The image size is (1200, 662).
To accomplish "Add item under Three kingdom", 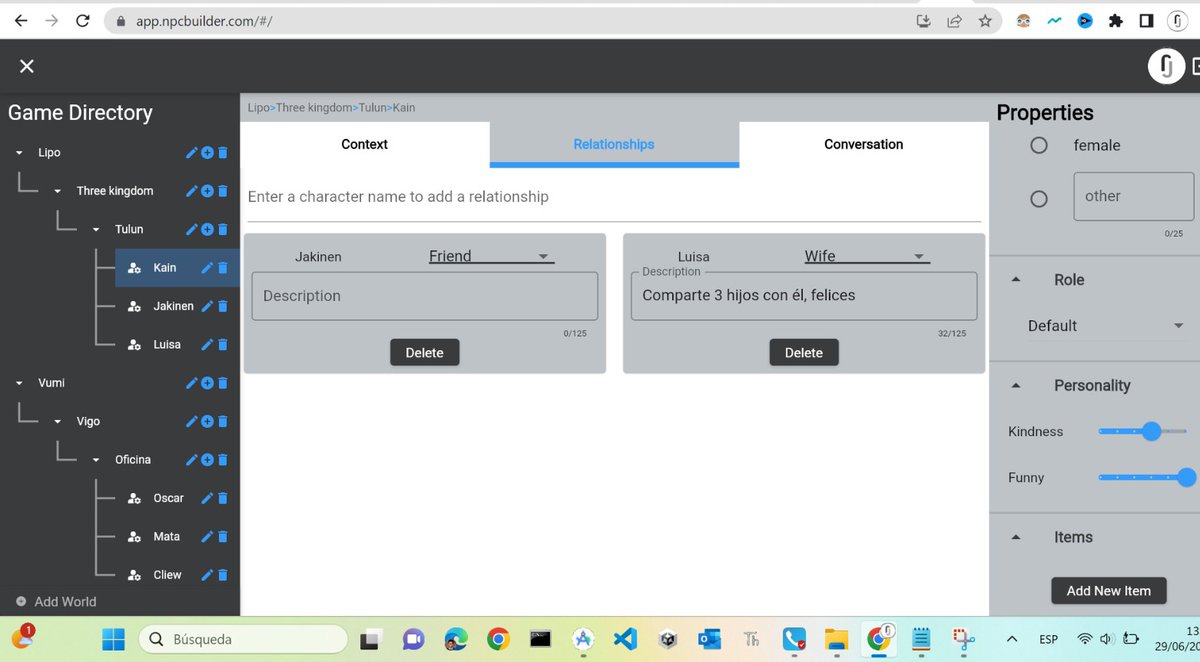I will point(207,191).
